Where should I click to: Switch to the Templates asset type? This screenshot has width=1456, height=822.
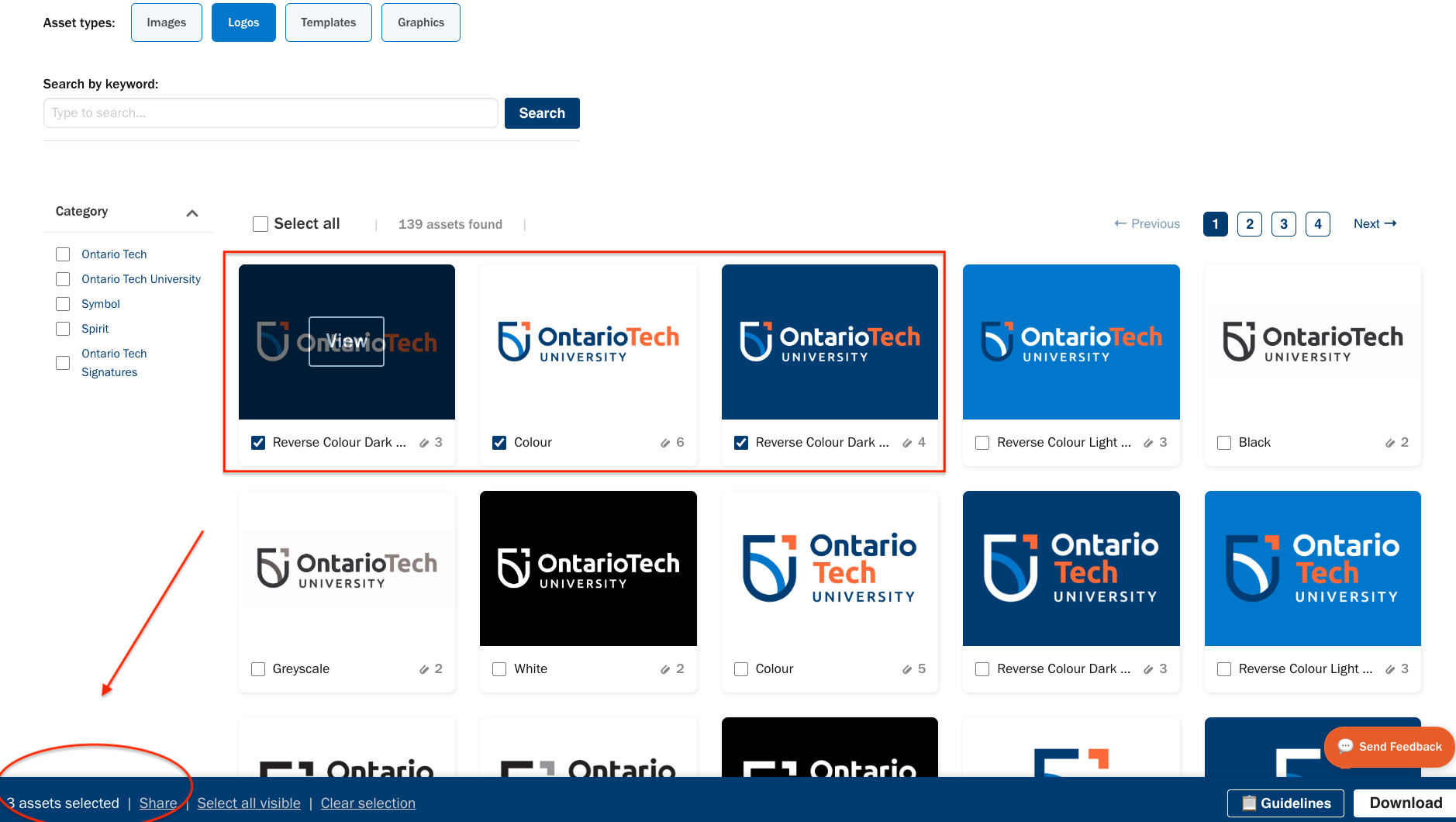[x=329, y=22]
